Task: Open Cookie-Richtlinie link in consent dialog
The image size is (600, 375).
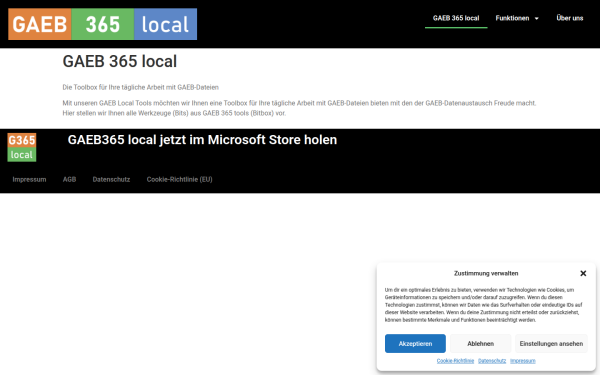Action: pyautogui.click(x=455, y=361)
